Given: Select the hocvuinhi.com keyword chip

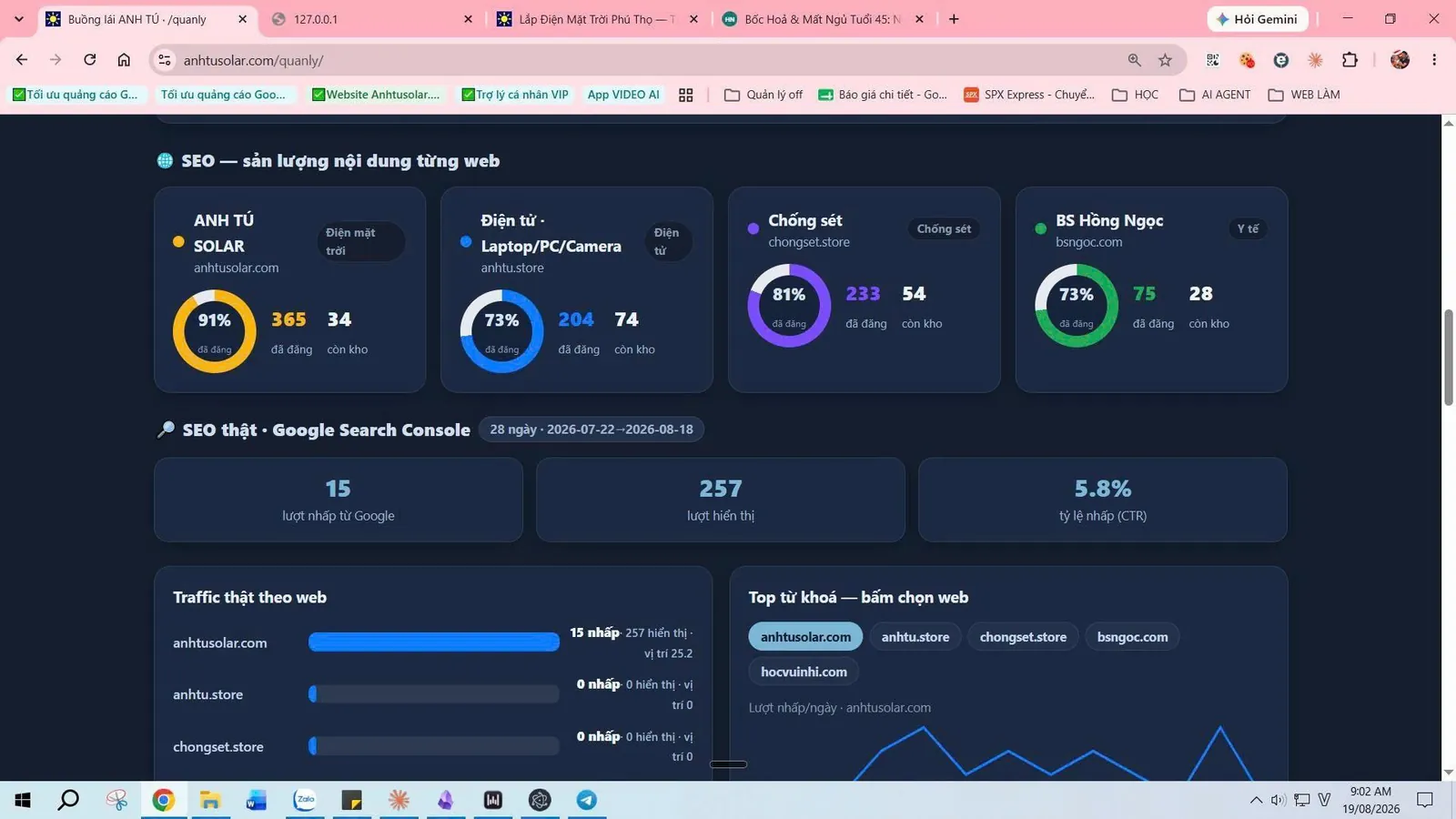Looking at the screenshot, I should click(x=804, y=672).
